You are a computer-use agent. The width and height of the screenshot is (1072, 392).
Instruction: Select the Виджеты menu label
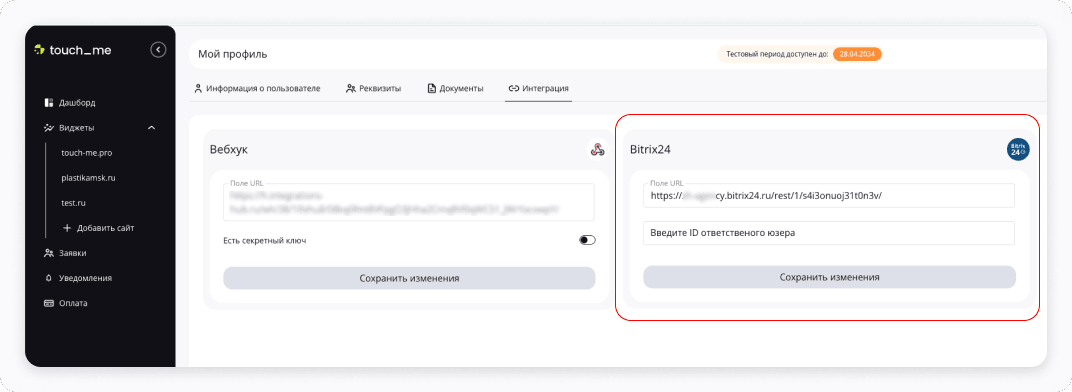(77, 128)
